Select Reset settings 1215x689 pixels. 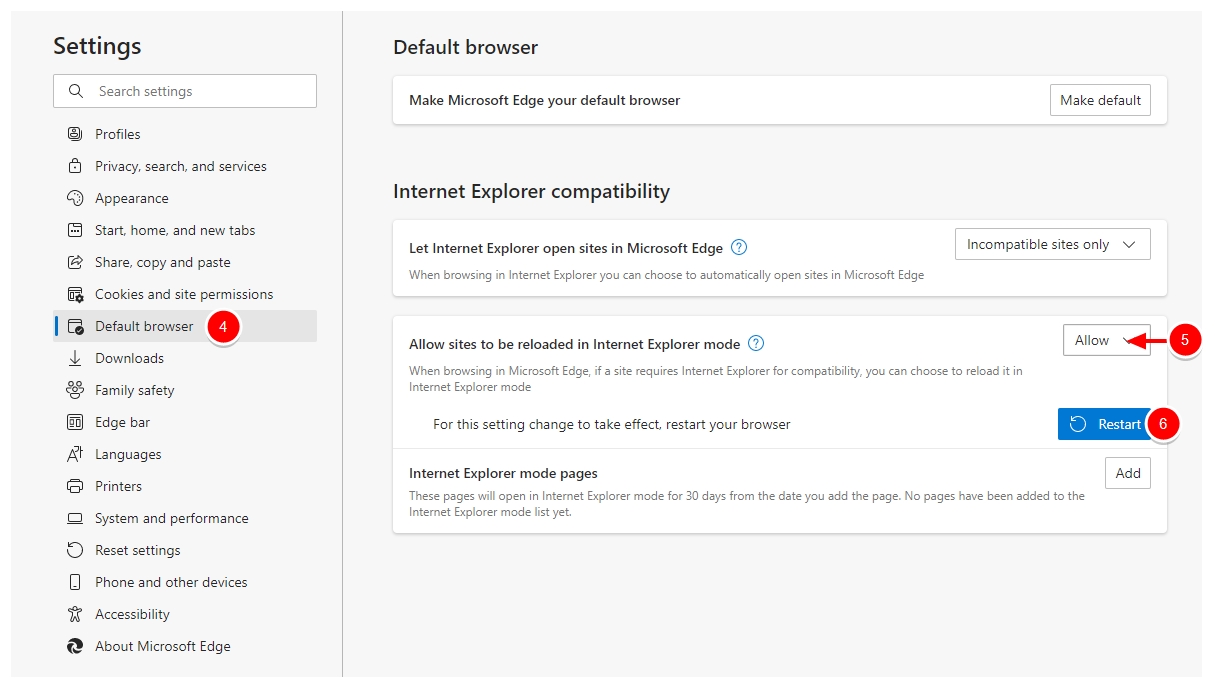coord(185,550)
